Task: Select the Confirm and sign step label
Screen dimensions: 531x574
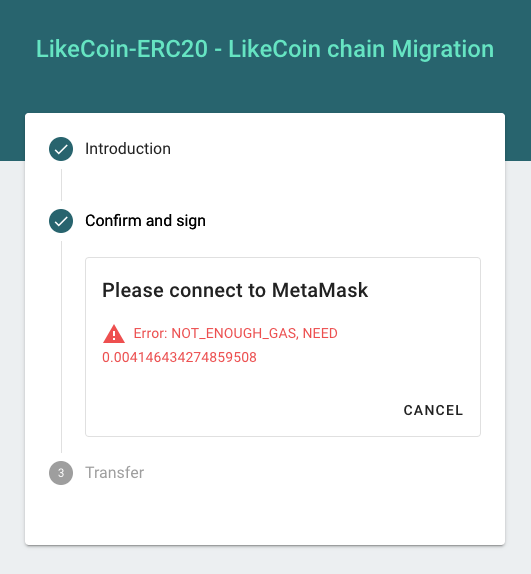Action: point(145,221)
